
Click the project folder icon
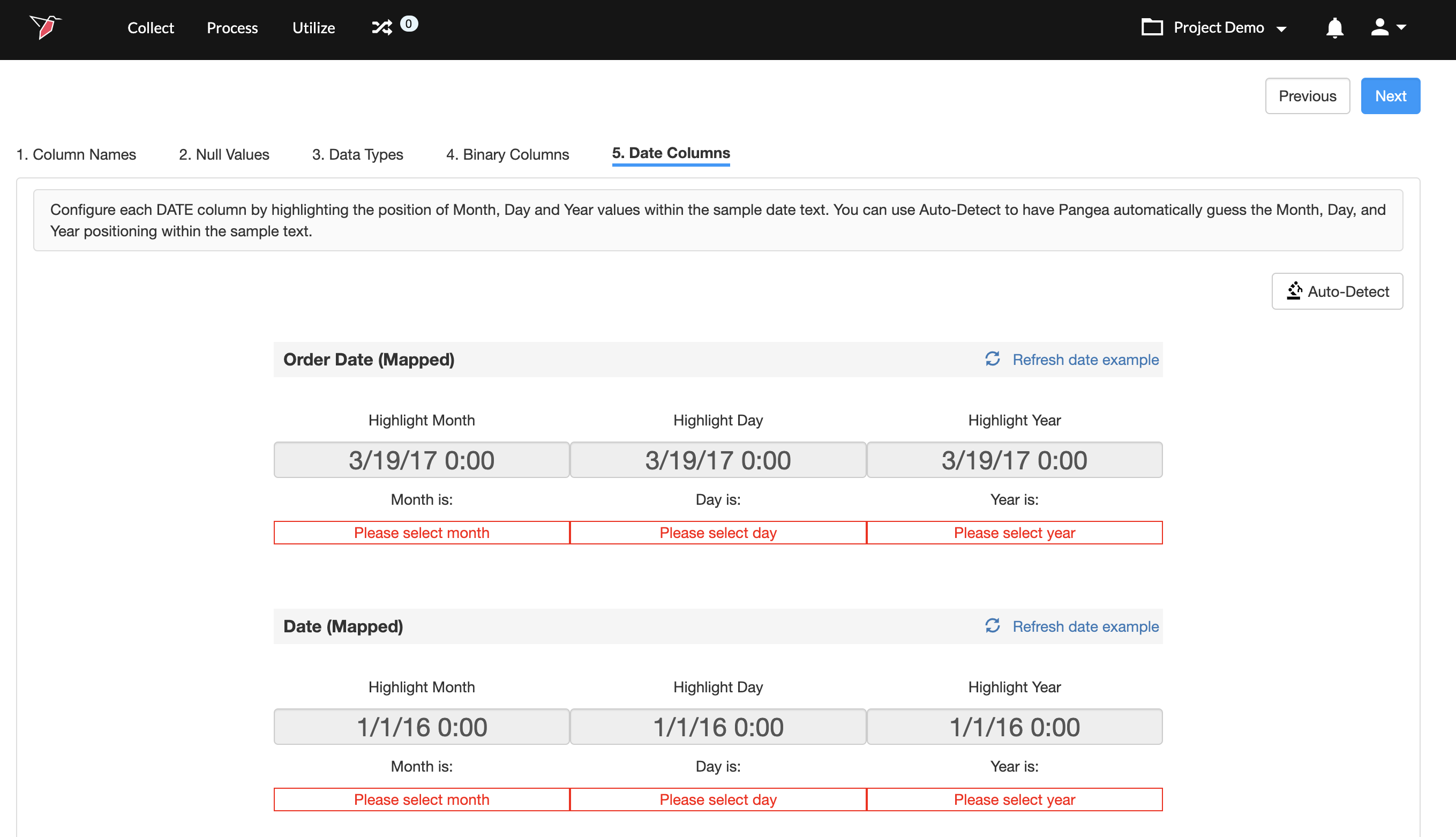click(x=1152, y=27)
